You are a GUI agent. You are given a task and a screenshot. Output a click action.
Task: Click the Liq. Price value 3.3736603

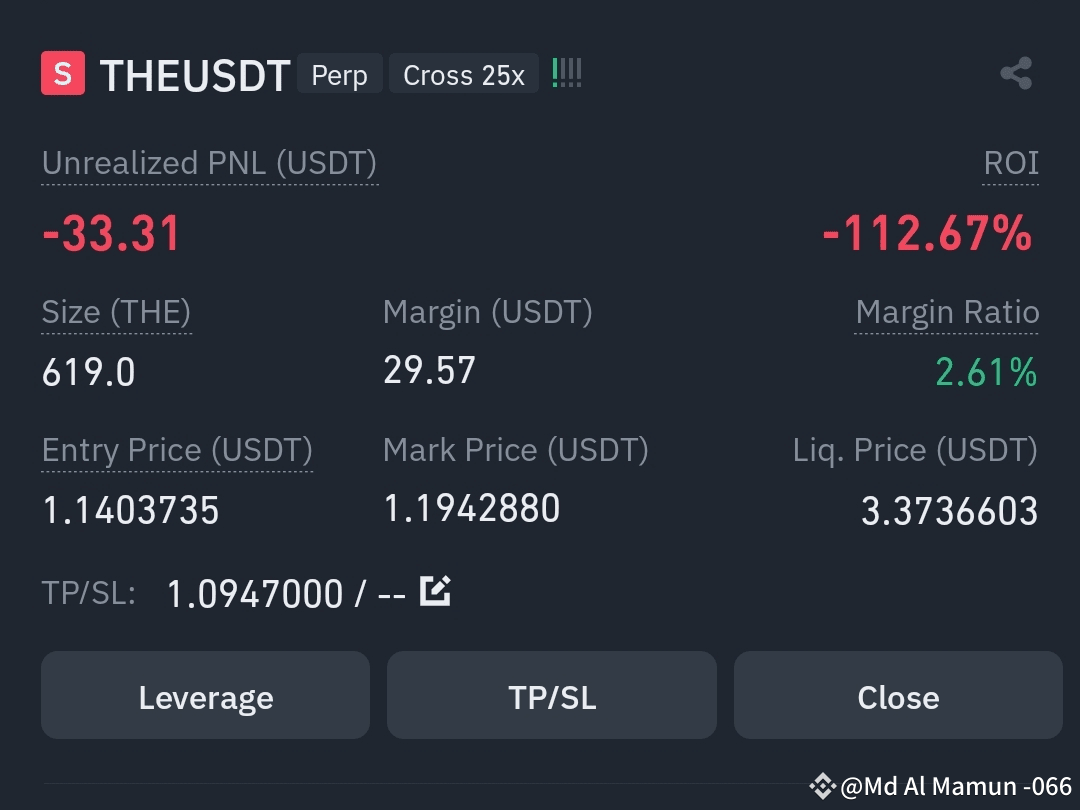click(x=949, y=510)
